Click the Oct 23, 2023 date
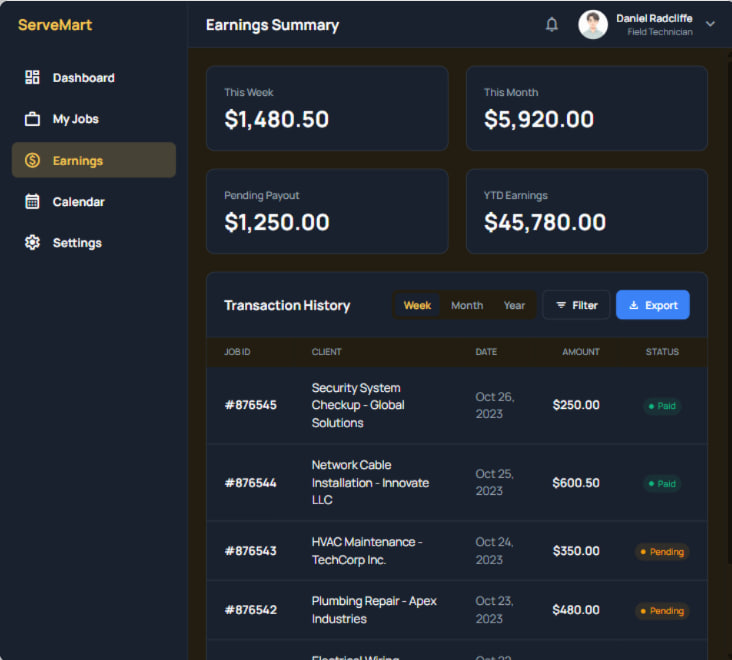This screenshot has width=732, height=660. tap(494, 610)
